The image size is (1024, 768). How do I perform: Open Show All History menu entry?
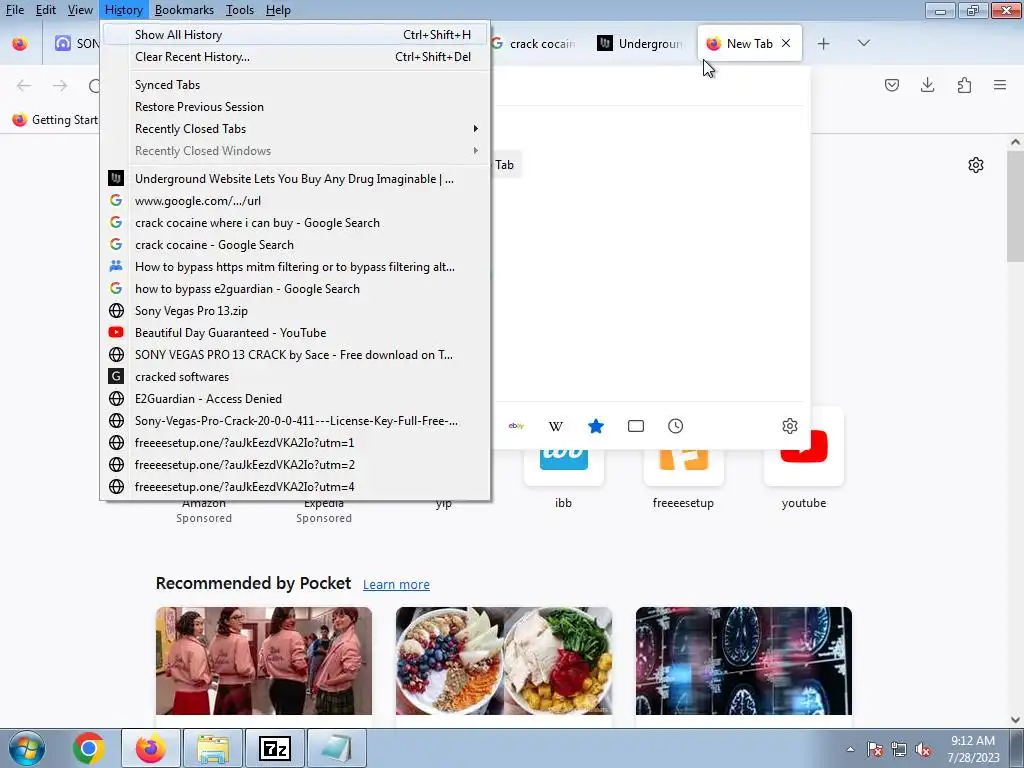pyautogui.click(x=295, y=35)
